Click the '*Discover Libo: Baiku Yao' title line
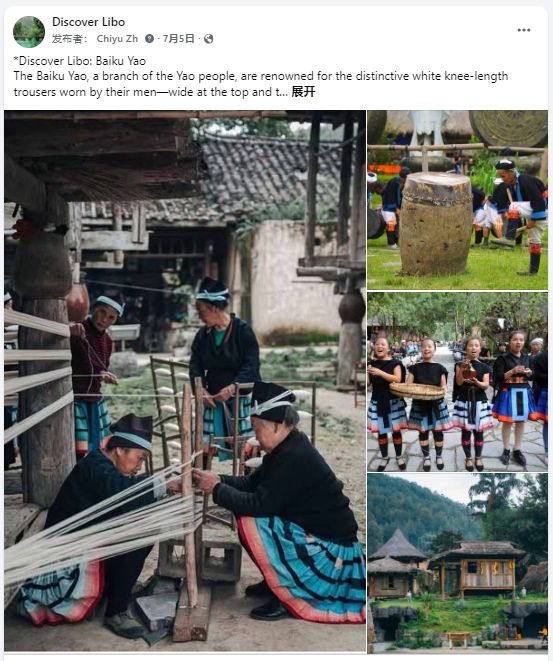The width and height of the screenshot is (553, 661). coord(80,61)
